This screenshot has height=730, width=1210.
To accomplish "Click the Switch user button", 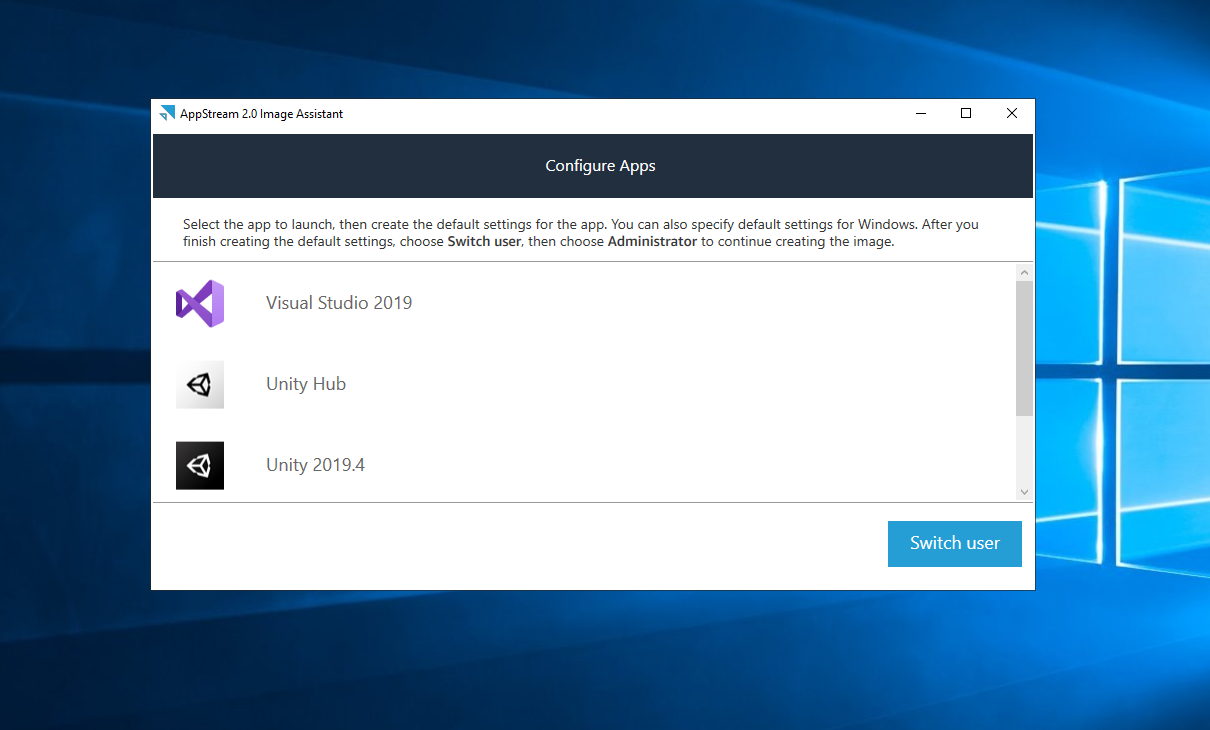I will 955,543.
